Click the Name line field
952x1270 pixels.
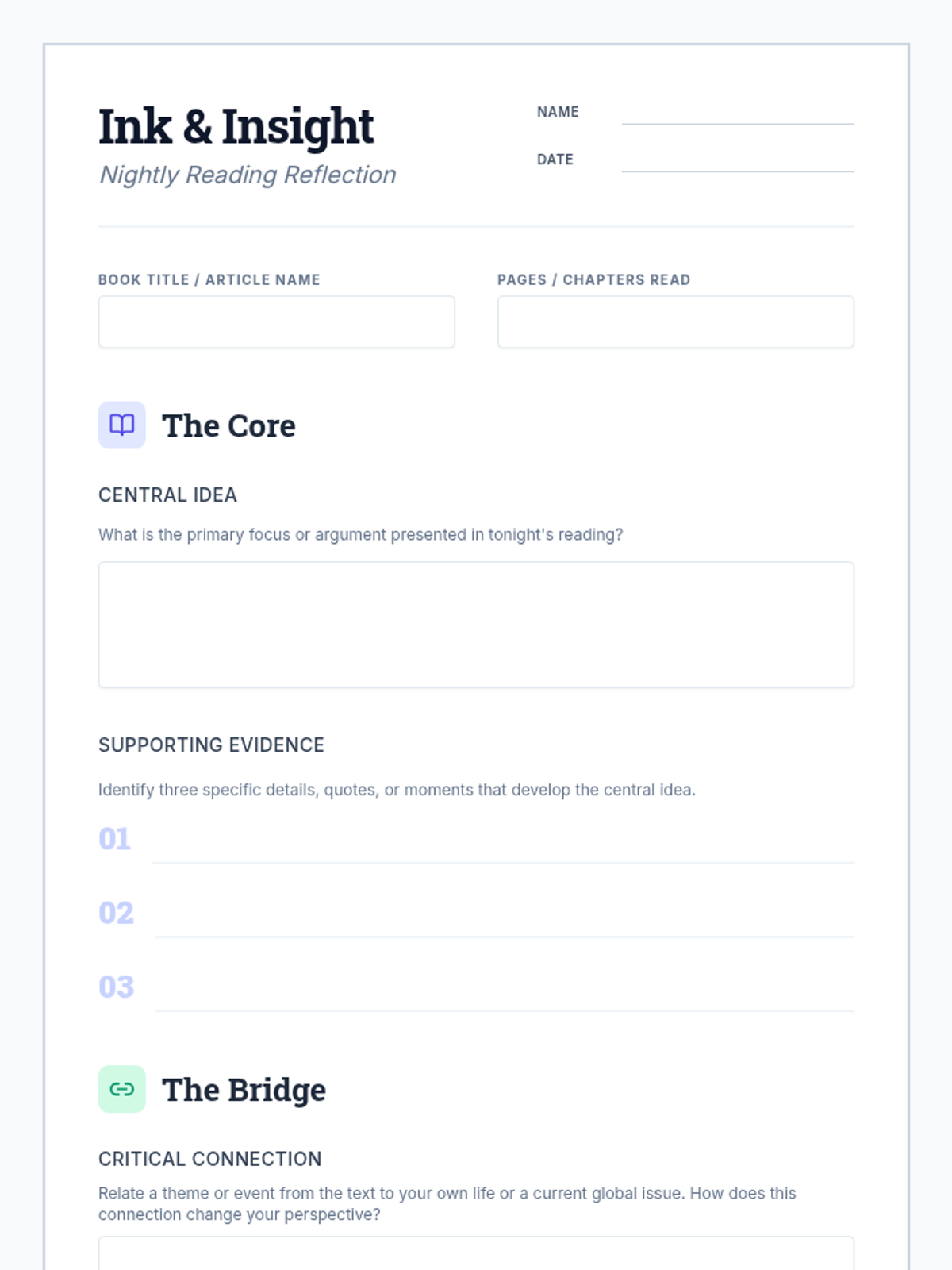[x=737, y=113]
